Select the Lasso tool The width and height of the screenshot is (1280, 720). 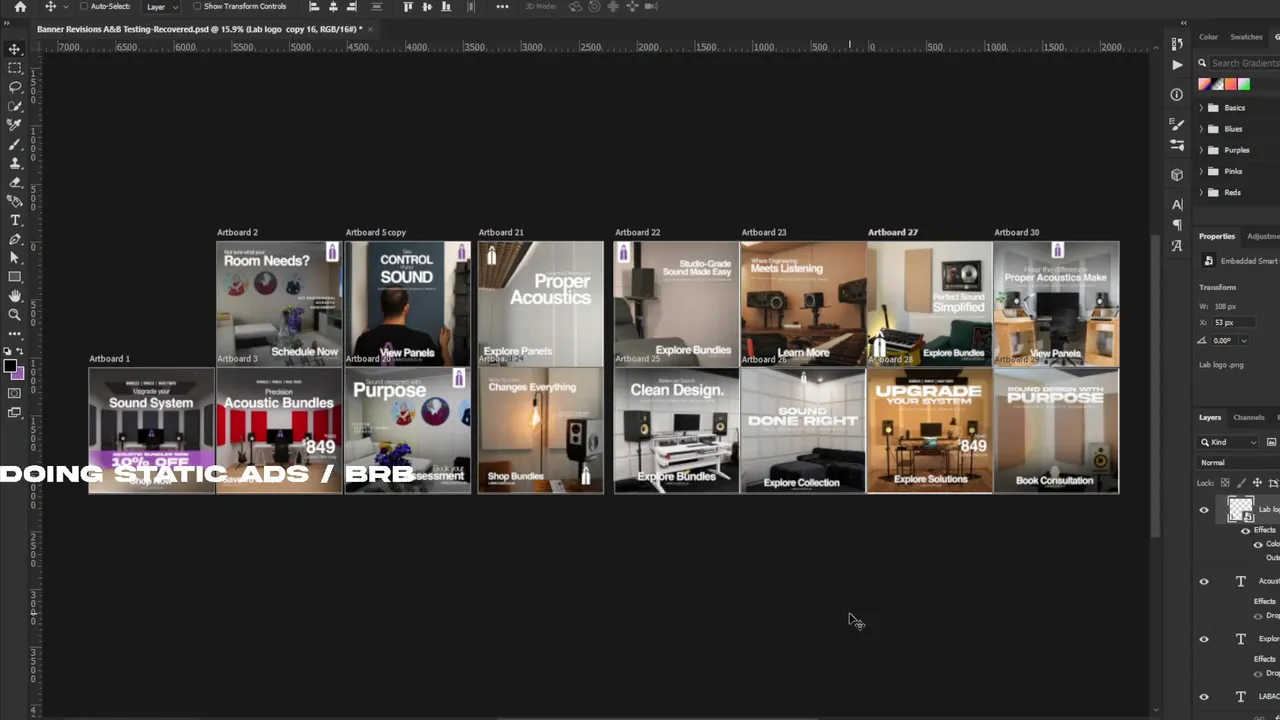(15, 87)
